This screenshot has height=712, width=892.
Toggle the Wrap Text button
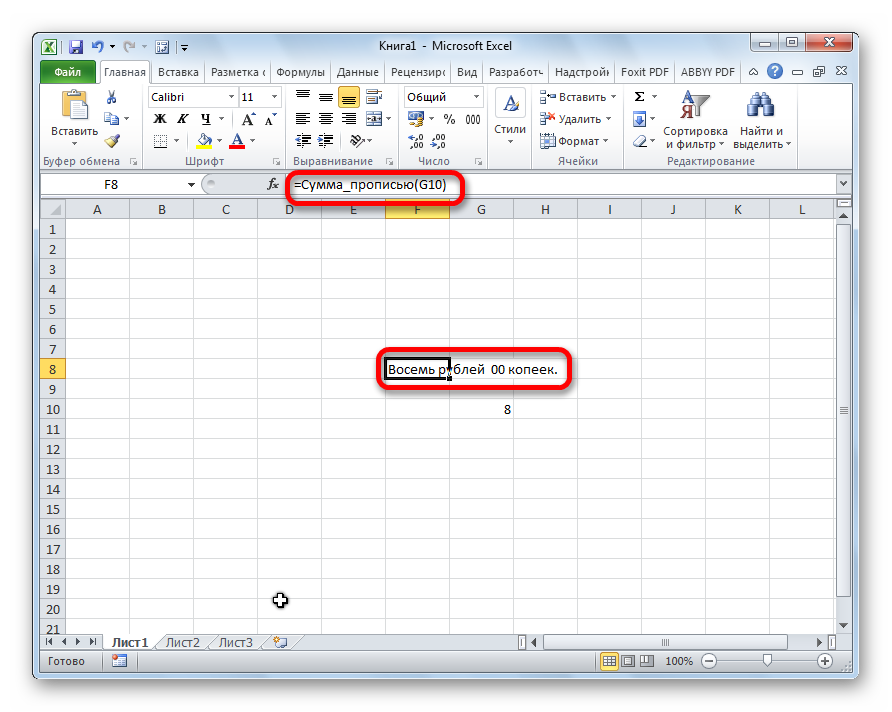click(x=375, y=97)
